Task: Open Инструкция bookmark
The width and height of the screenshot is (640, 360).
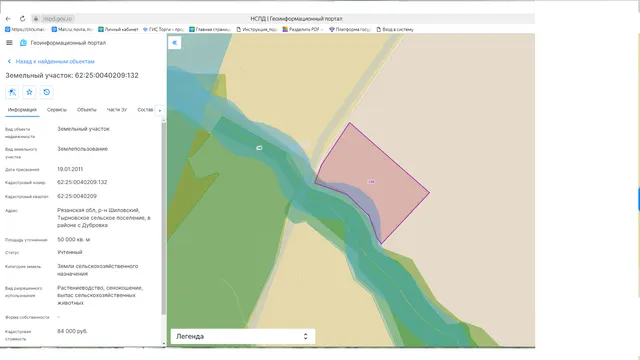Action: 257,29
